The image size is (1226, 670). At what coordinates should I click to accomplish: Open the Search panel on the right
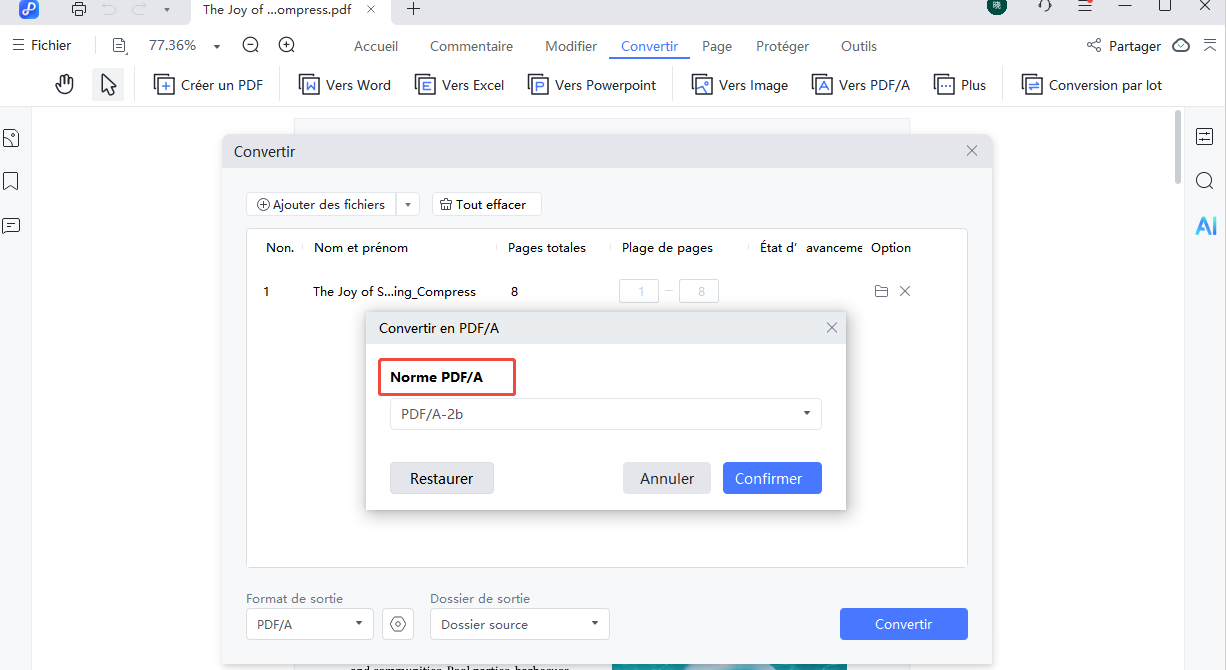click(1205, 181)
